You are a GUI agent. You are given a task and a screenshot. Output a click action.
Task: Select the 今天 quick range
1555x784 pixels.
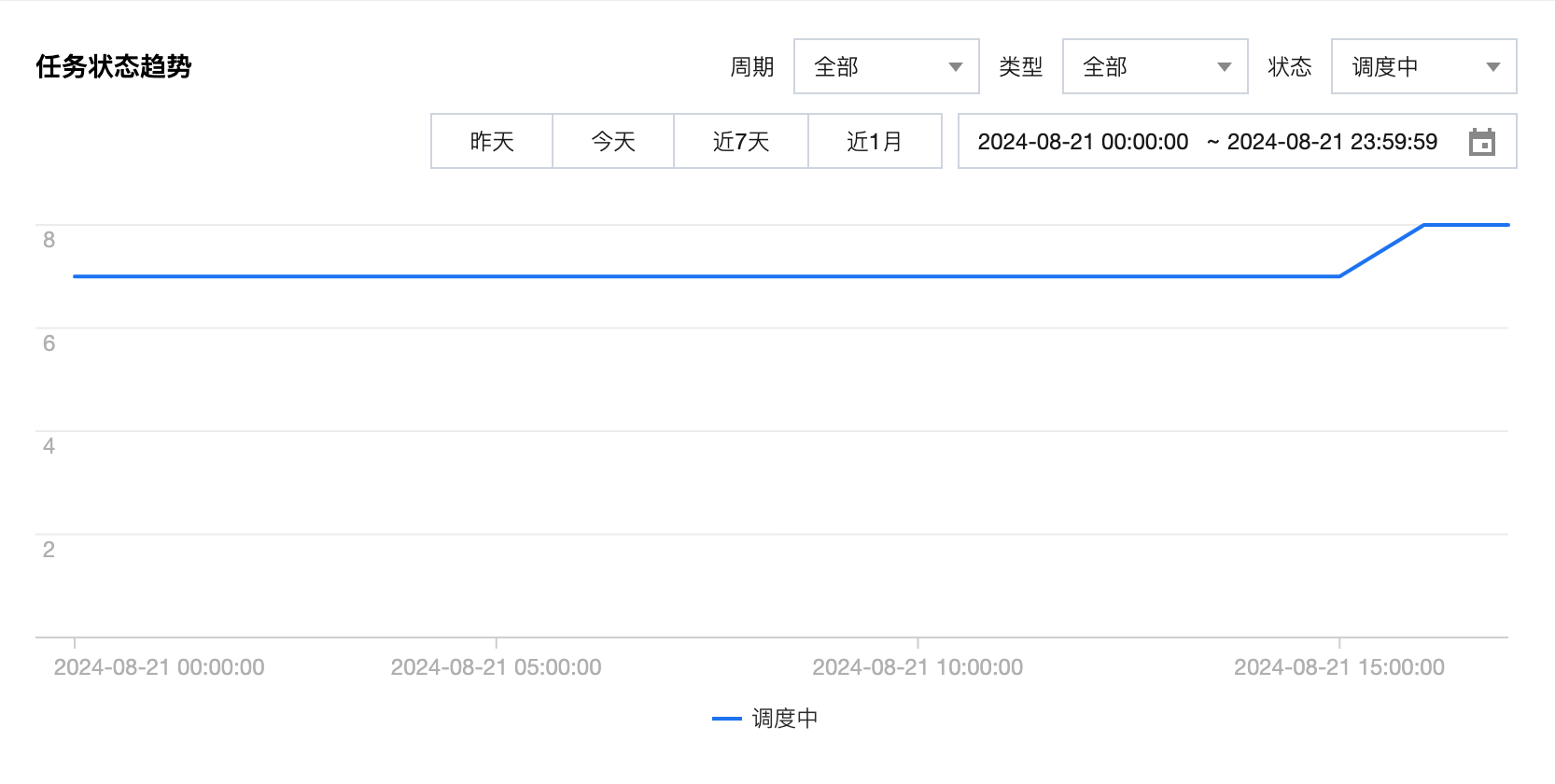click(613, 142)
